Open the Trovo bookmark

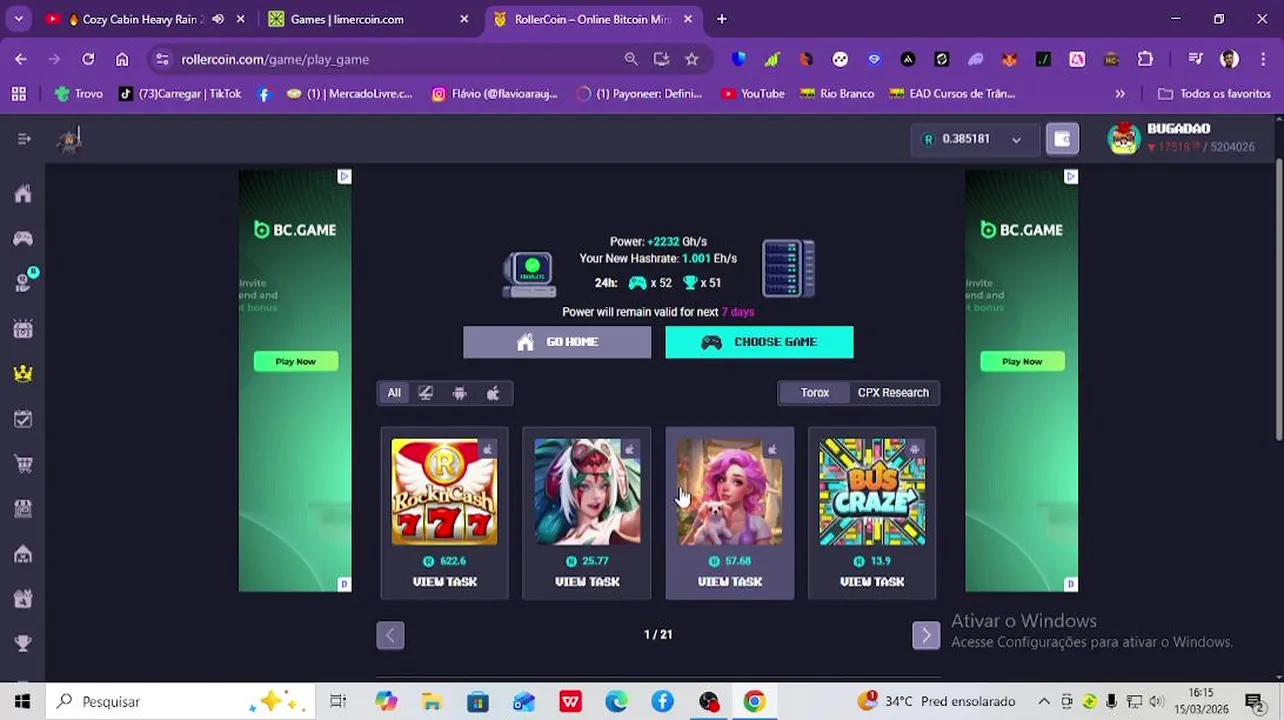78,93
